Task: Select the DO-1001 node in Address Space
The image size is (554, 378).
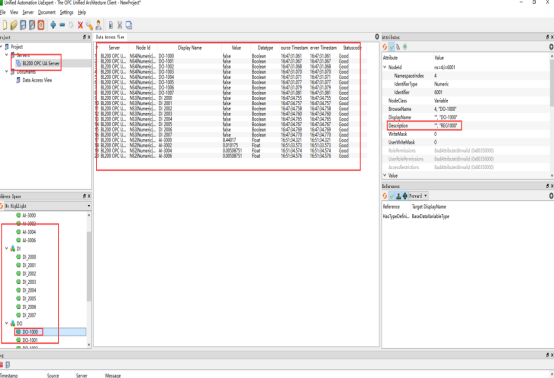Action: 30,340
